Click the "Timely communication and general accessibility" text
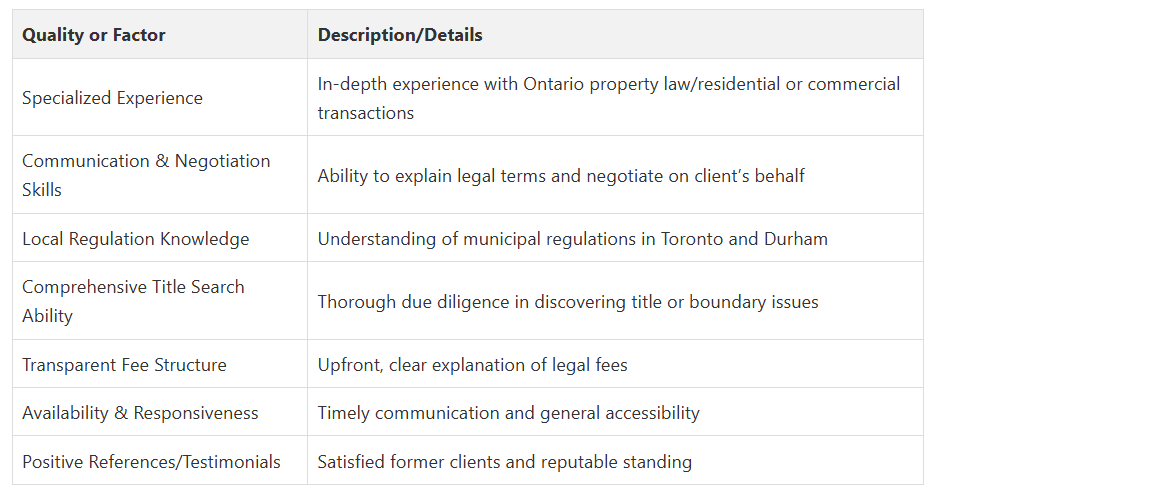1153x496 pixels. pos(508,413)
